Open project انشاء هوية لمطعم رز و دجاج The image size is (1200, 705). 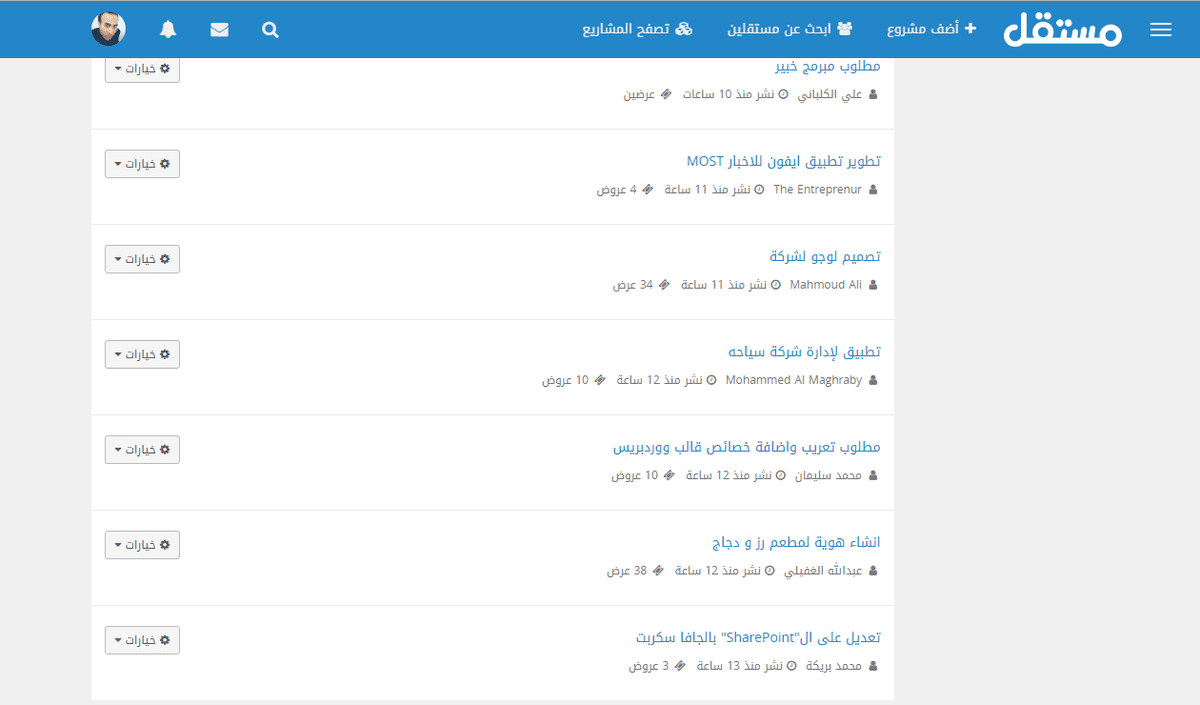796,543
